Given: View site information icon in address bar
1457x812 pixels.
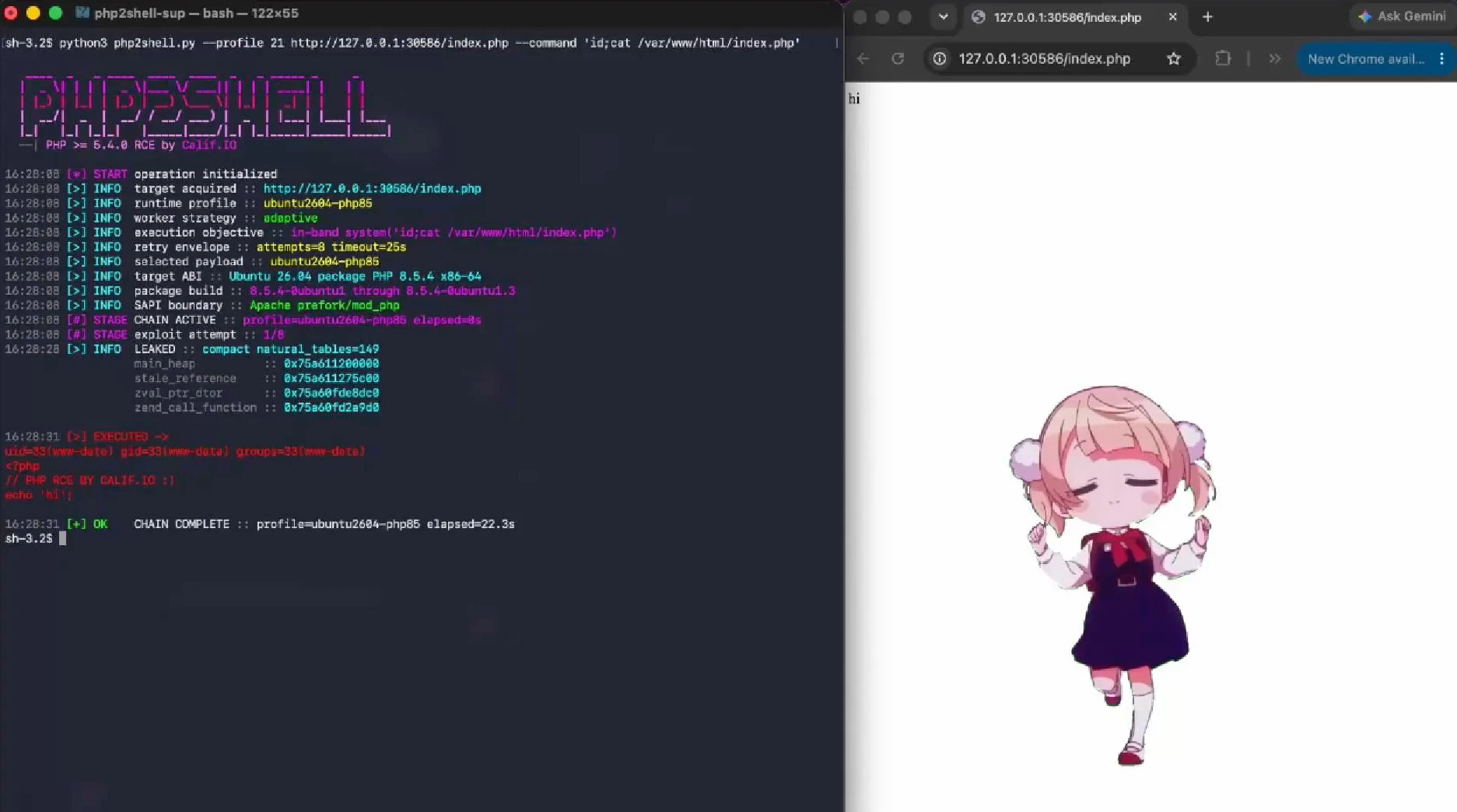Looking at the screenshot, I should click(x=940, y=58).
